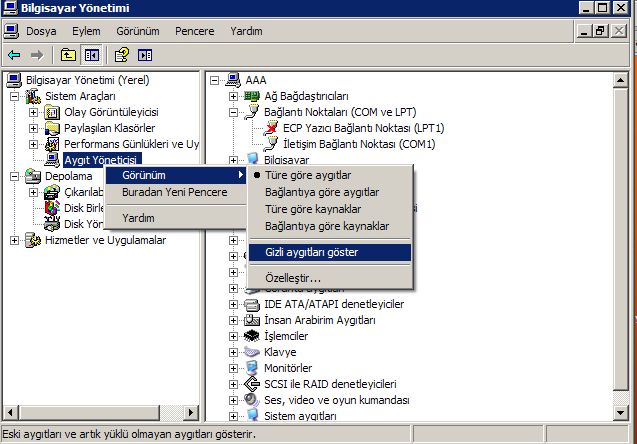This screenshot has width=637, height=444.
Task: Open the Görünüm context menu entry
Action: (x=176, y=175)
